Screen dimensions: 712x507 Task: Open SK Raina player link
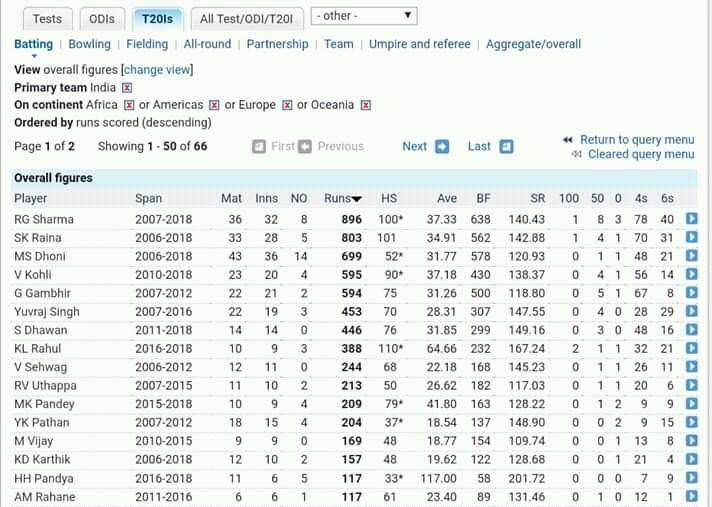click(x=38, y=238)
